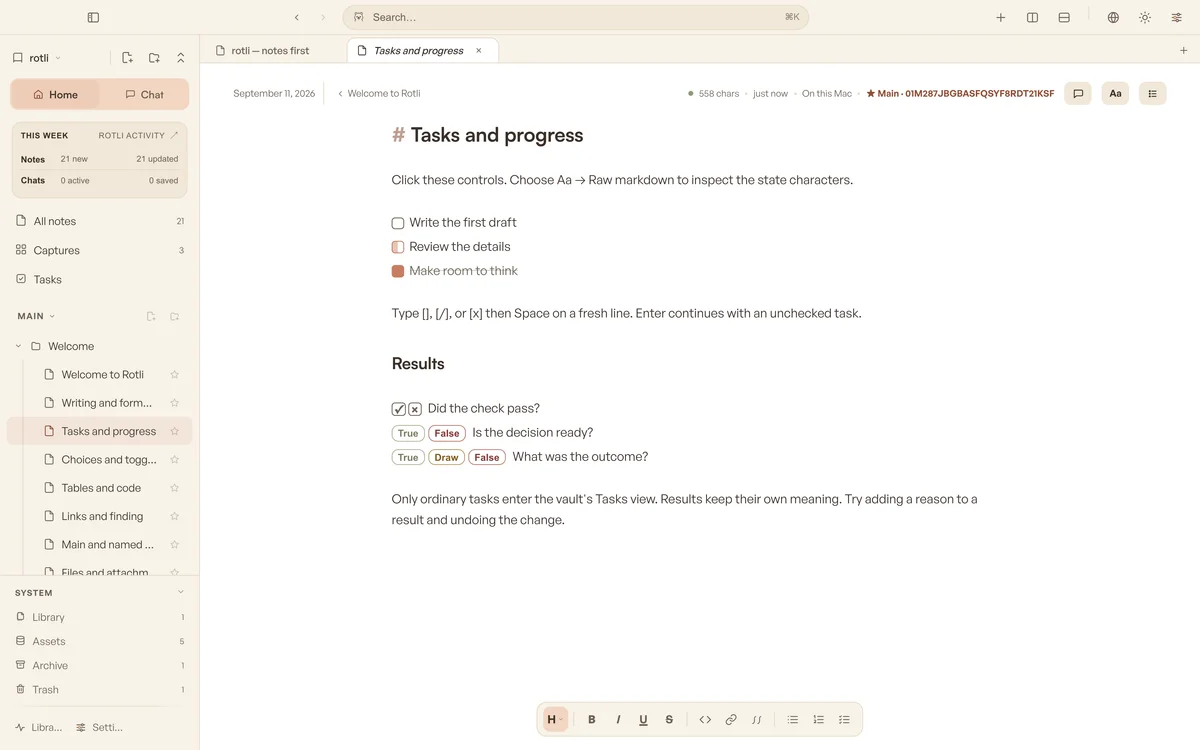The image size is (1200, 750).
Task: Select the X mark for Did the check pass
Action: coord(415,409)
